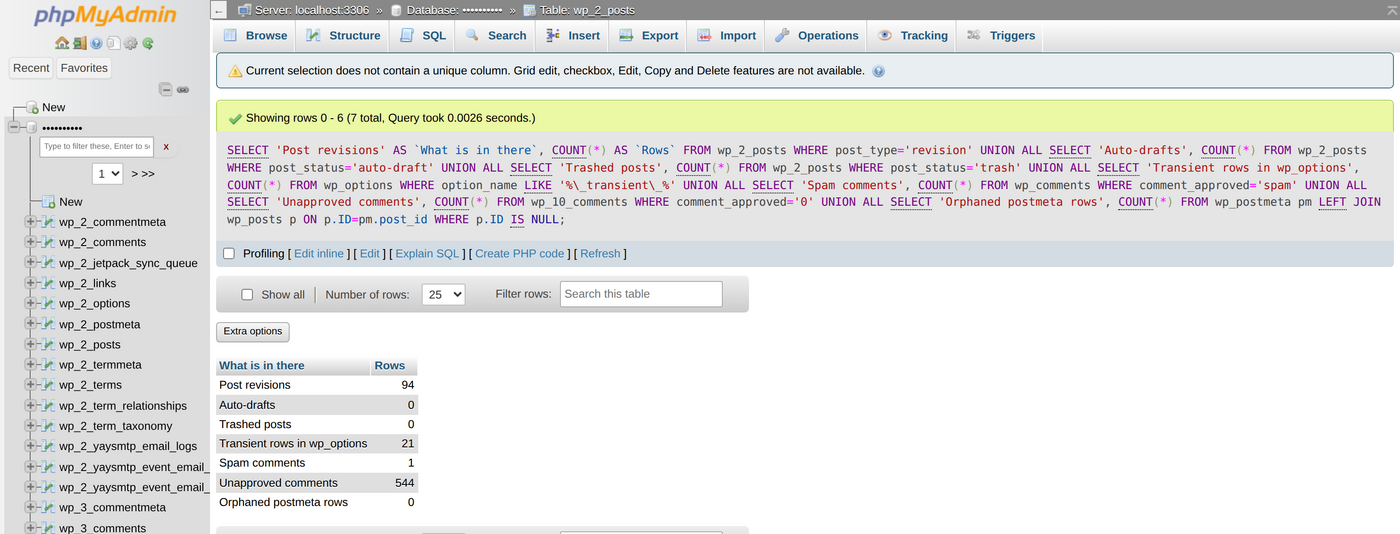Open navigation panel settings gear icon
The image size is (1400, 534).
pyautogui.click(x=130, y=43)
